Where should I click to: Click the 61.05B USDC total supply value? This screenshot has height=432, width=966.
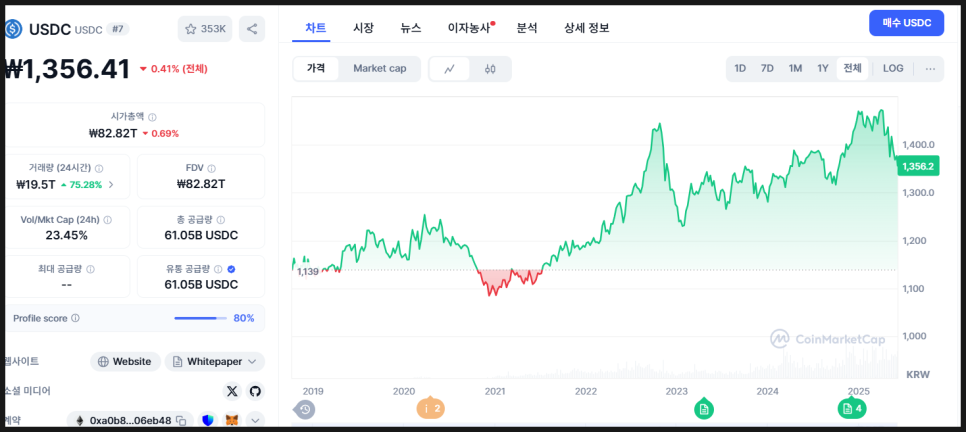pyautogui.click(x=201, y=235)
